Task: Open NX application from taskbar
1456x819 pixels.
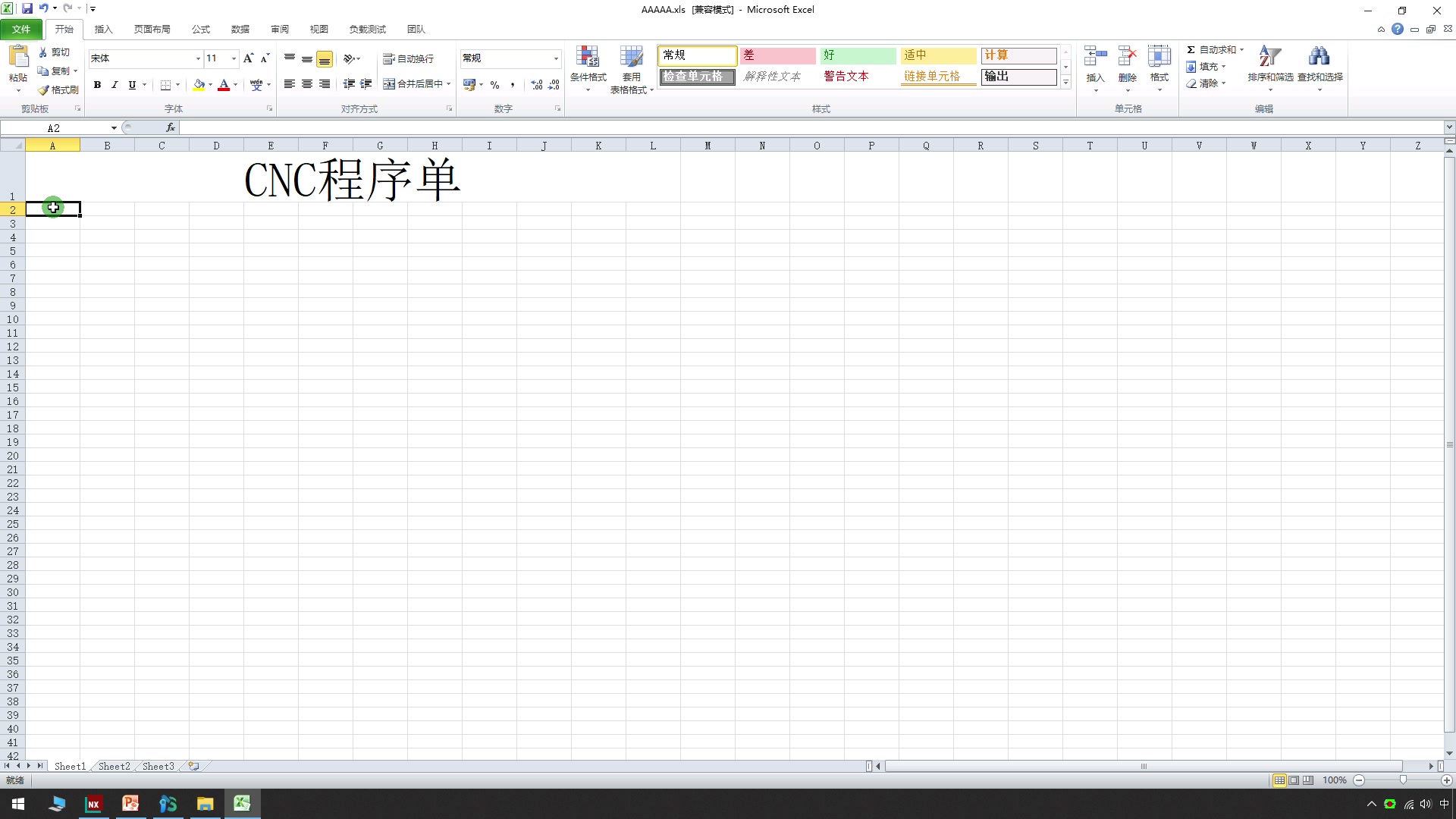Action: pos(93,804)
